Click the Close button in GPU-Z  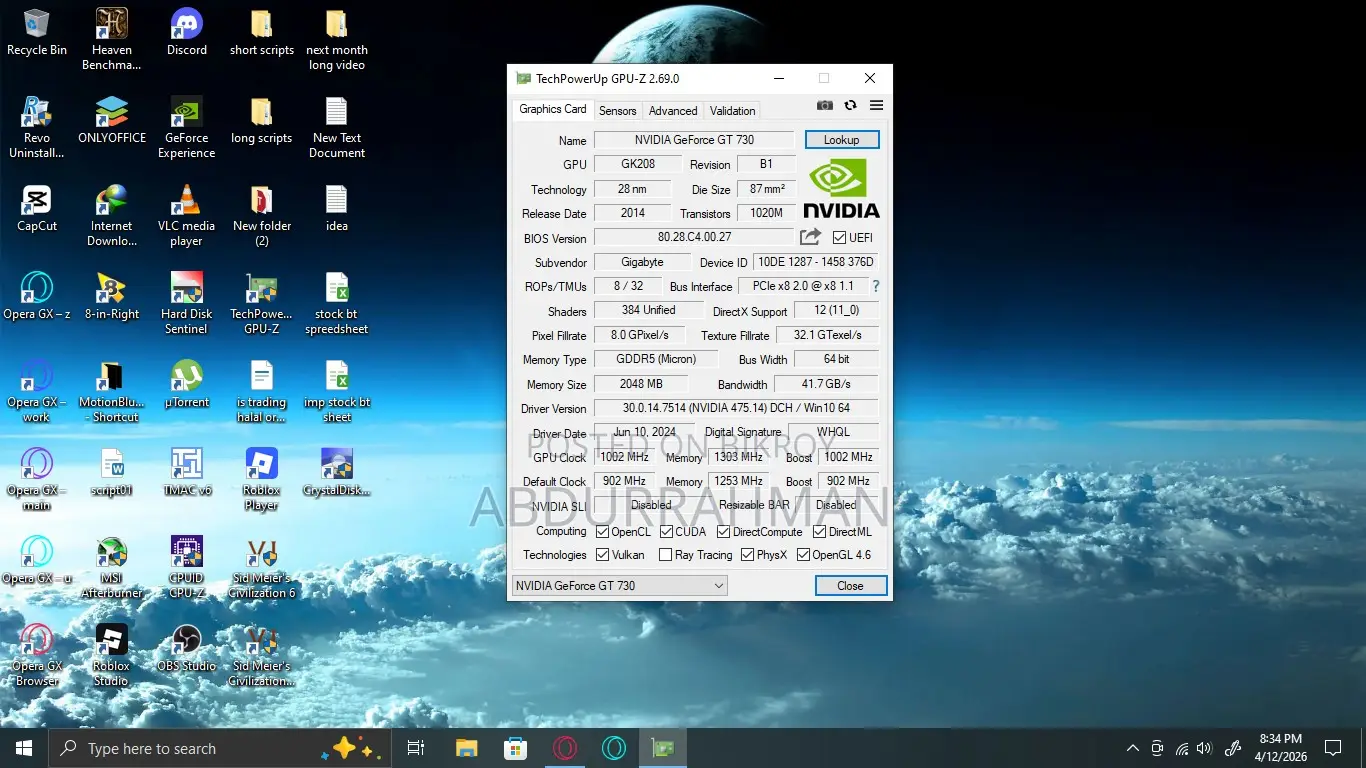click(850, 586)
